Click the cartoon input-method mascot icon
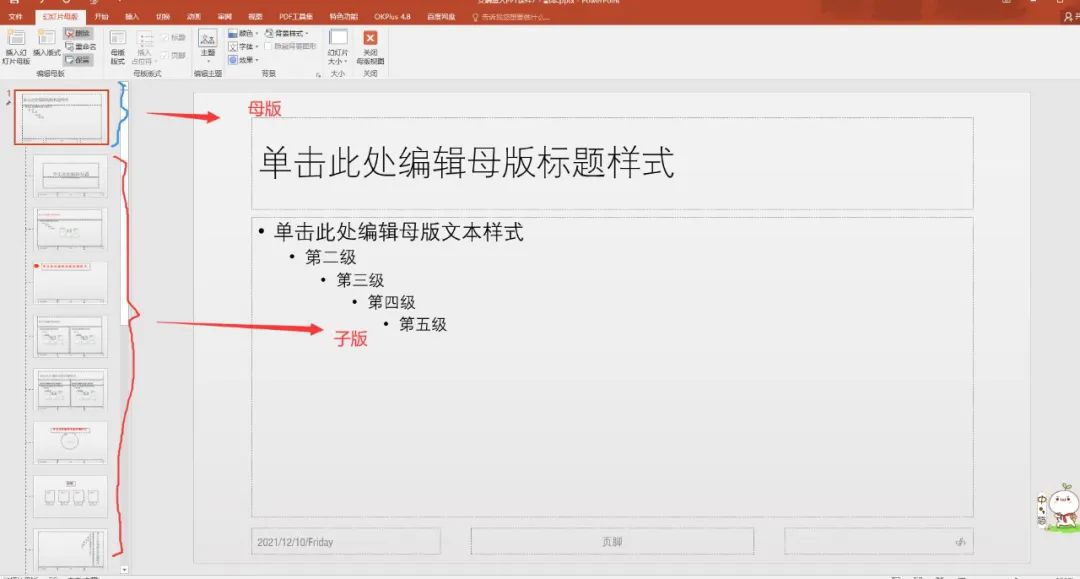Image resolution: width=1080 pixels, height=579 pixels. point(1060,507)
